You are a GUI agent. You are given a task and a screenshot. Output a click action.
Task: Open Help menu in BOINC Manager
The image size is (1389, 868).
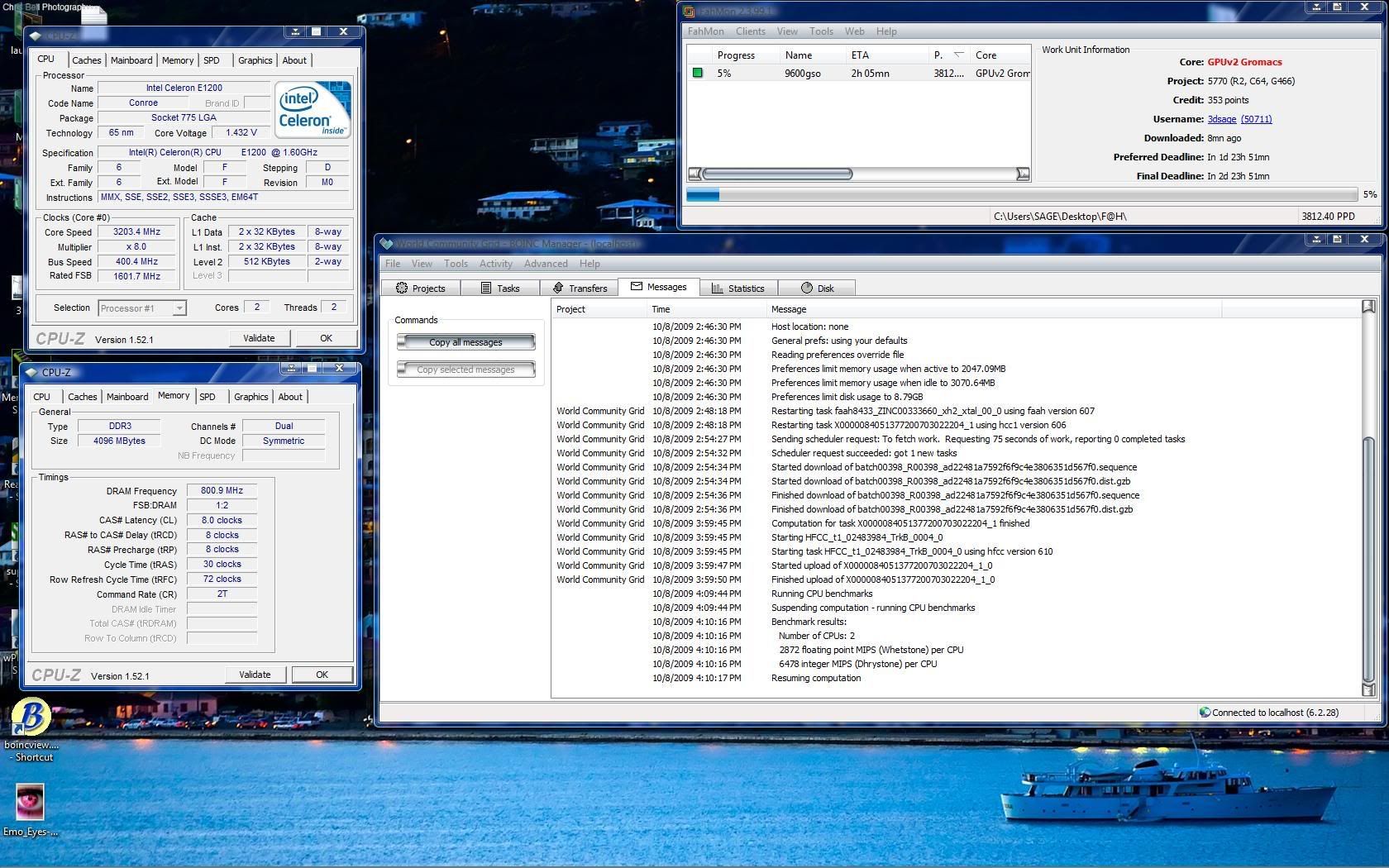tap(589, 264)
